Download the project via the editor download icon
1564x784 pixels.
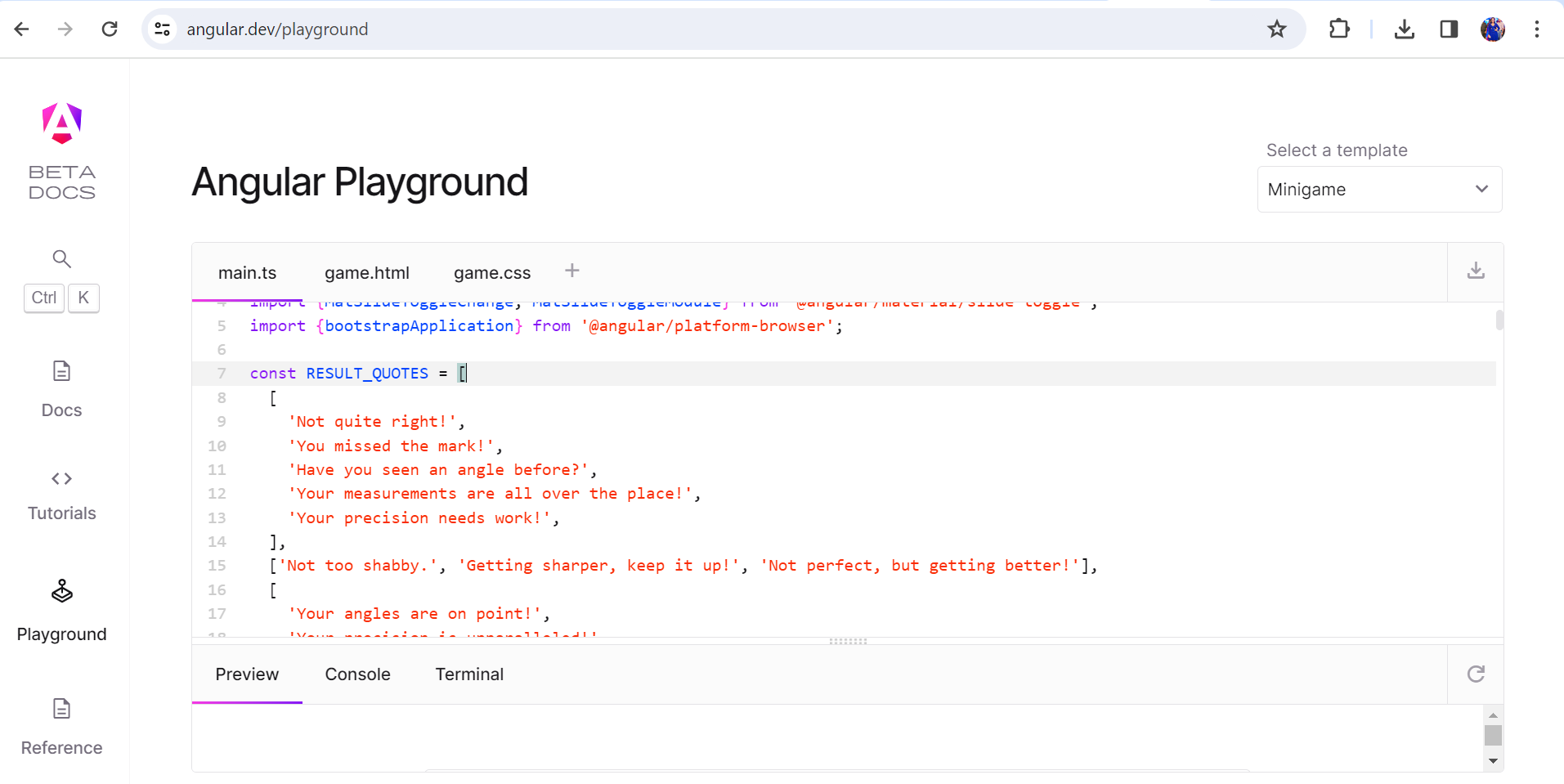pos(1476,271)
